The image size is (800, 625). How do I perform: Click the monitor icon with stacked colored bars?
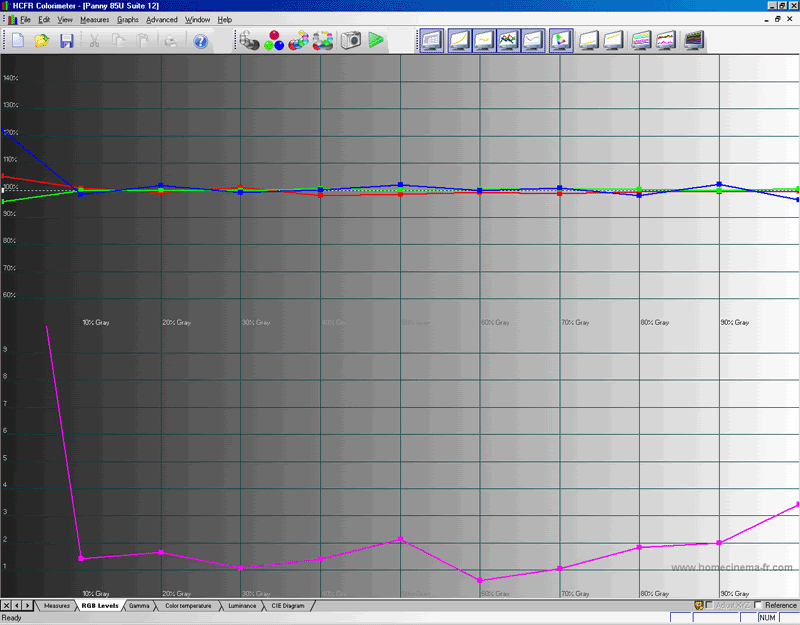pos(641,40)
